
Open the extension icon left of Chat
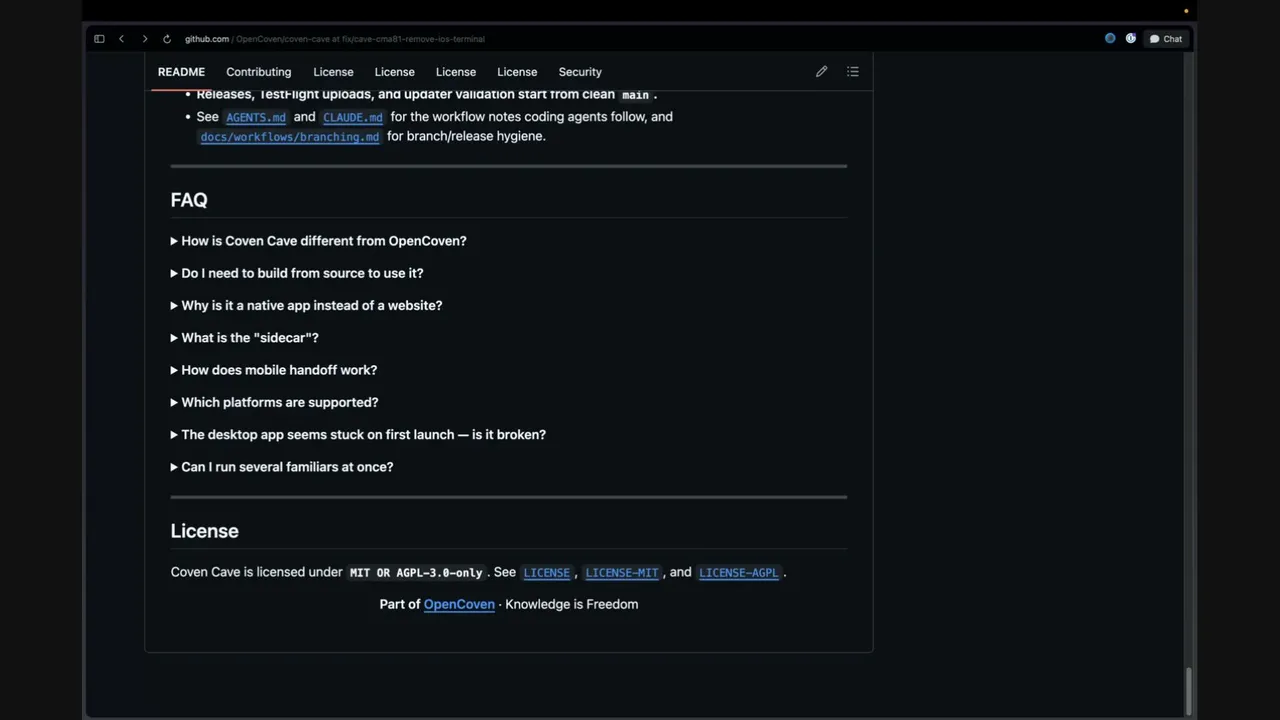[1131, 39]
